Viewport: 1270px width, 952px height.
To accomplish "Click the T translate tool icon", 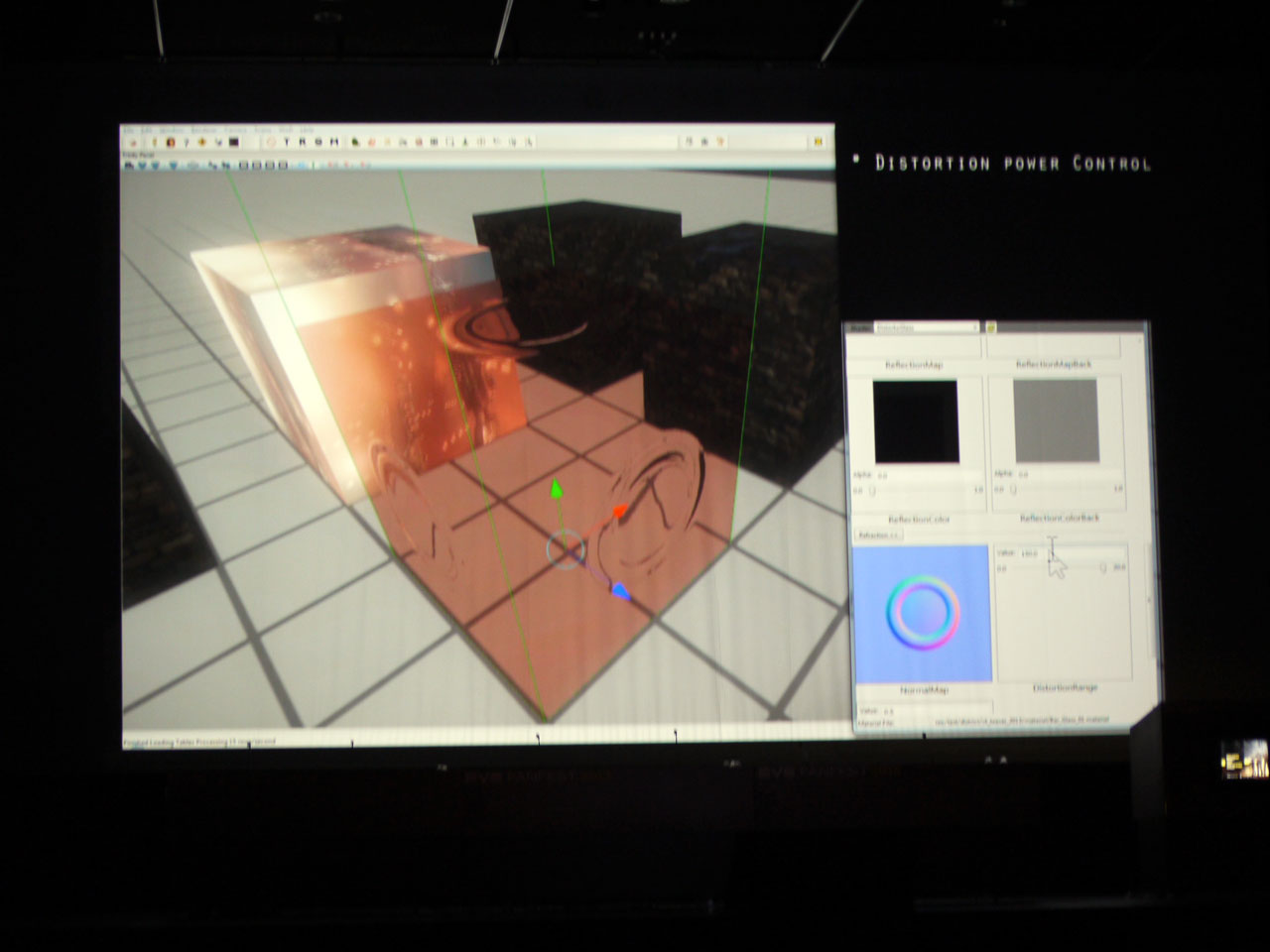I will (x=286, y=142).
